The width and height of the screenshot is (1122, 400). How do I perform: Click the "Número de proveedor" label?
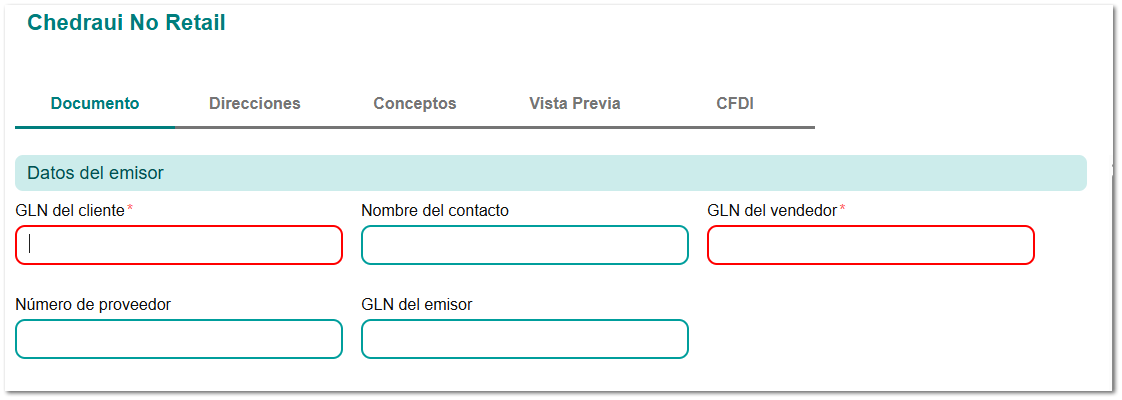93,304
